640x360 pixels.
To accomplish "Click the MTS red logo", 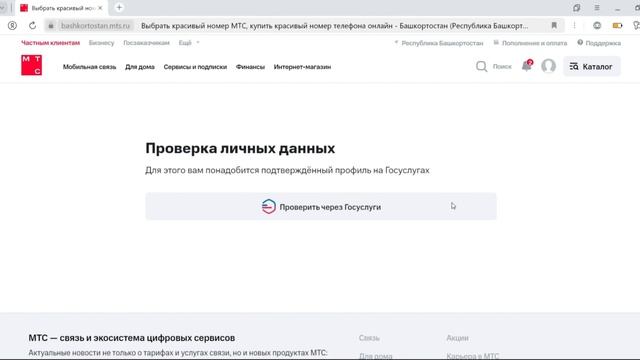I will click(x=31, y=65).
